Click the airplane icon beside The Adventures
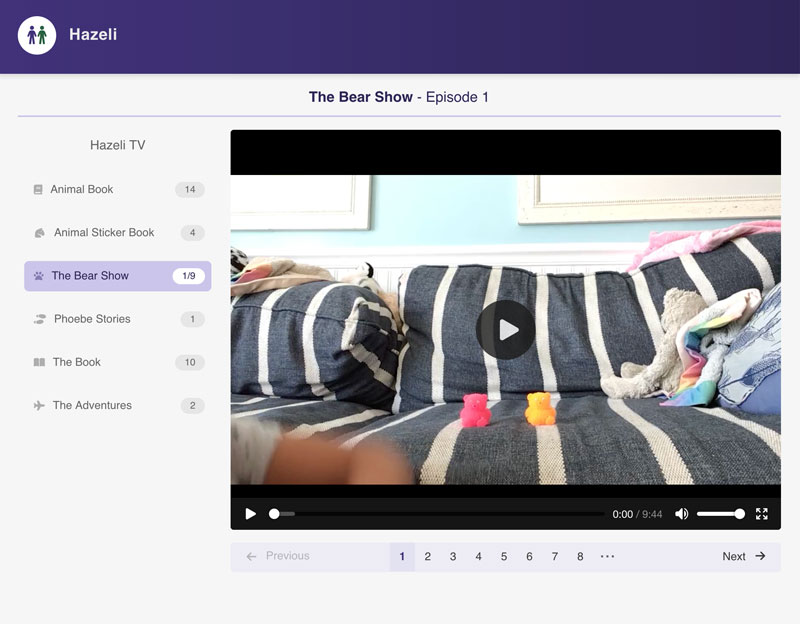This screenshot has width=800, height=624. (x=39, y=405)
